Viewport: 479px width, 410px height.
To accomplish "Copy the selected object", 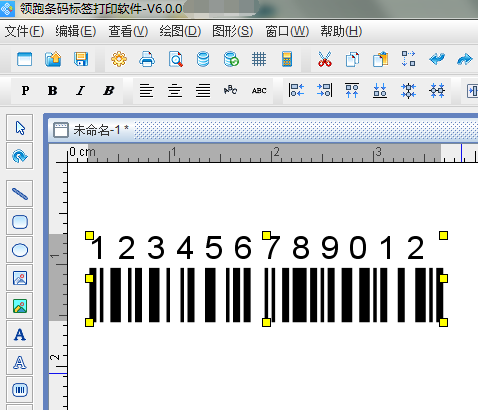I will click(352, 60).
